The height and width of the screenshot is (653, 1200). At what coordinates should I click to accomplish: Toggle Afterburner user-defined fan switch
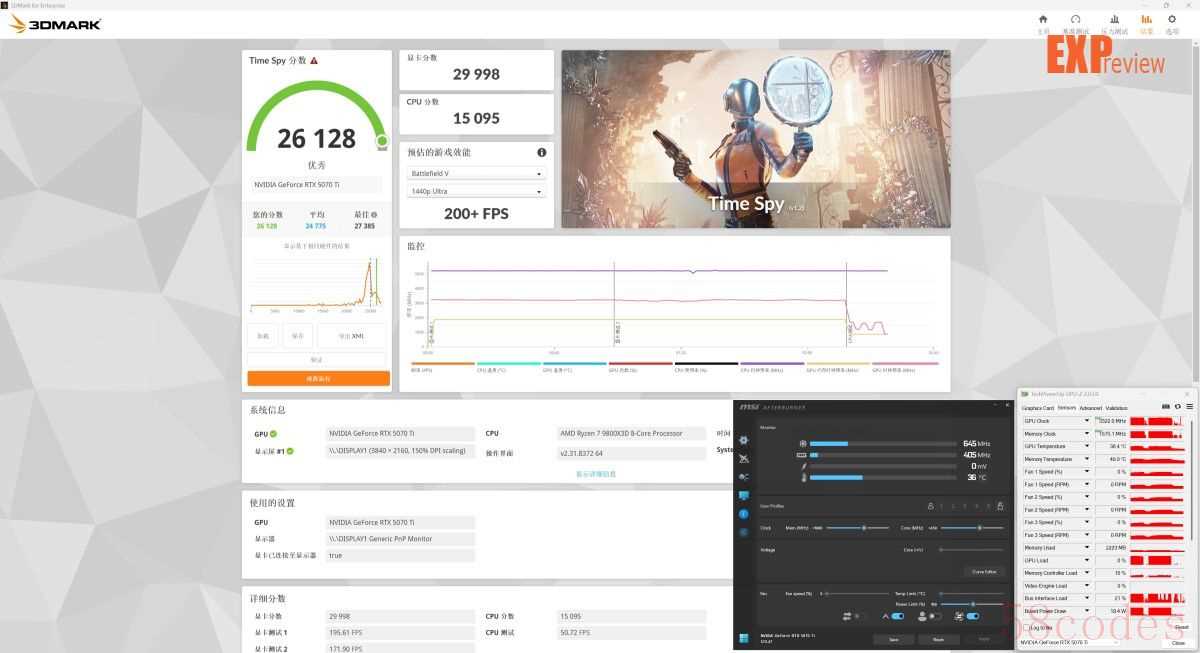pos(935,616)
